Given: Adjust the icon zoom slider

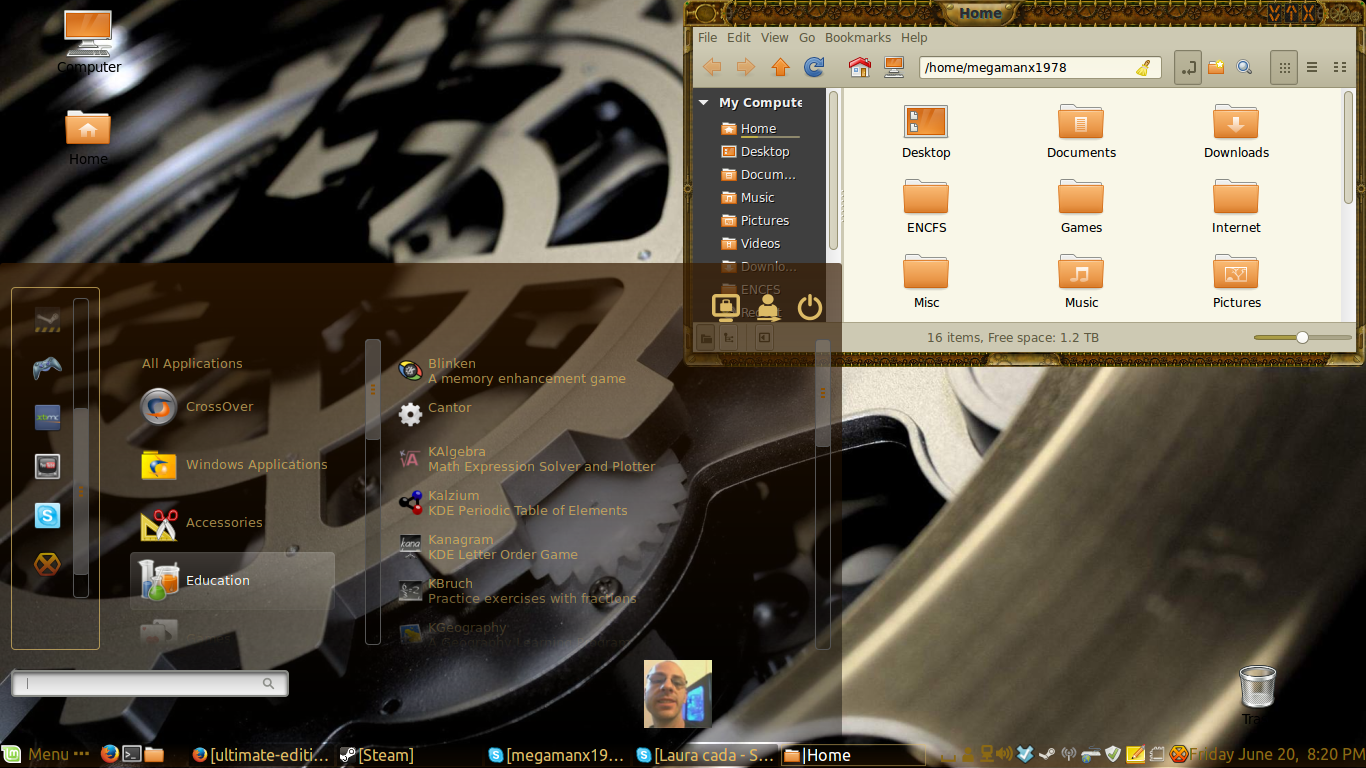Looking at the screenshot, I should click(1302, 338).
